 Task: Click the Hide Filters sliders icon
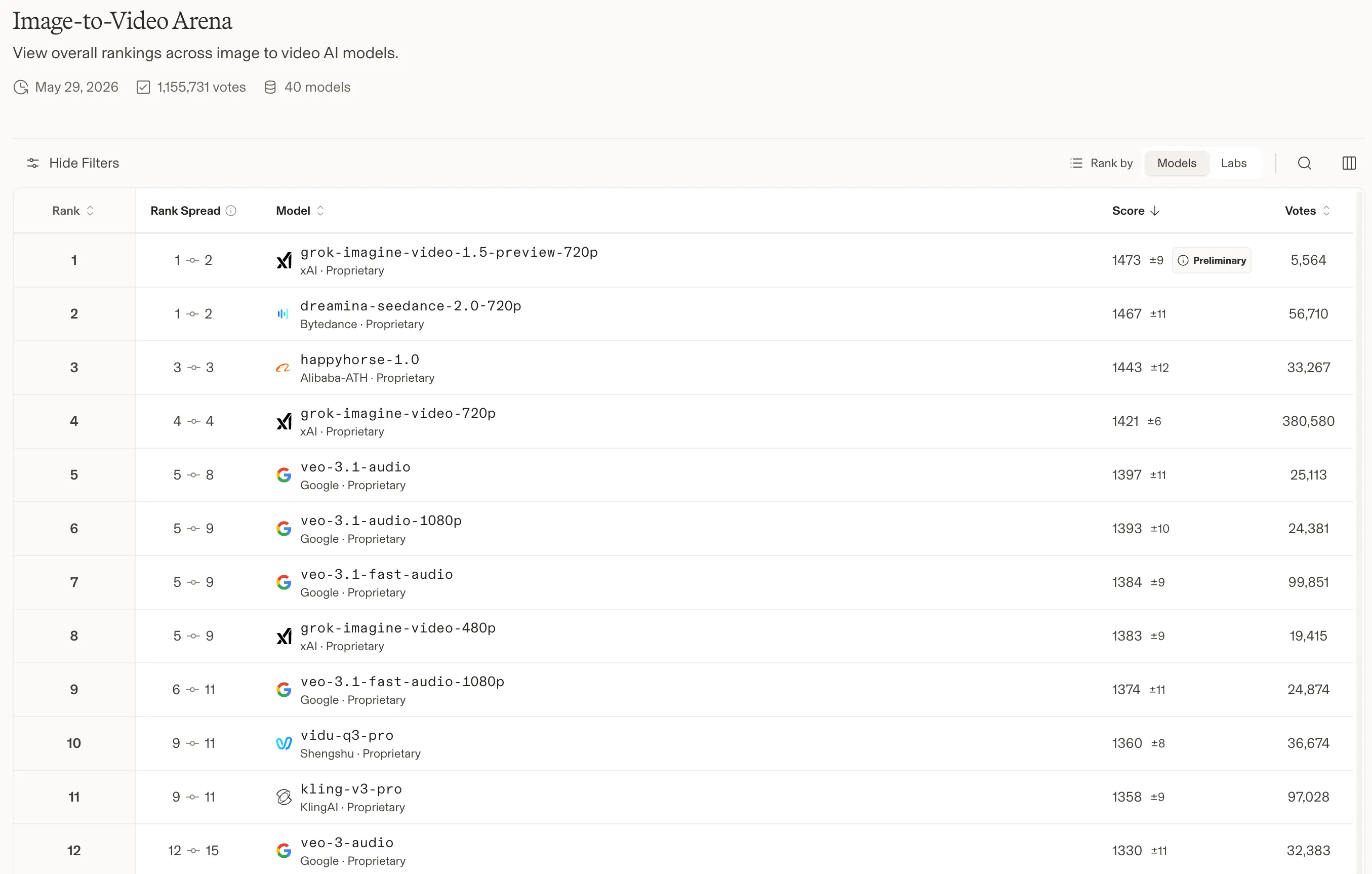[x=33, y=164]
